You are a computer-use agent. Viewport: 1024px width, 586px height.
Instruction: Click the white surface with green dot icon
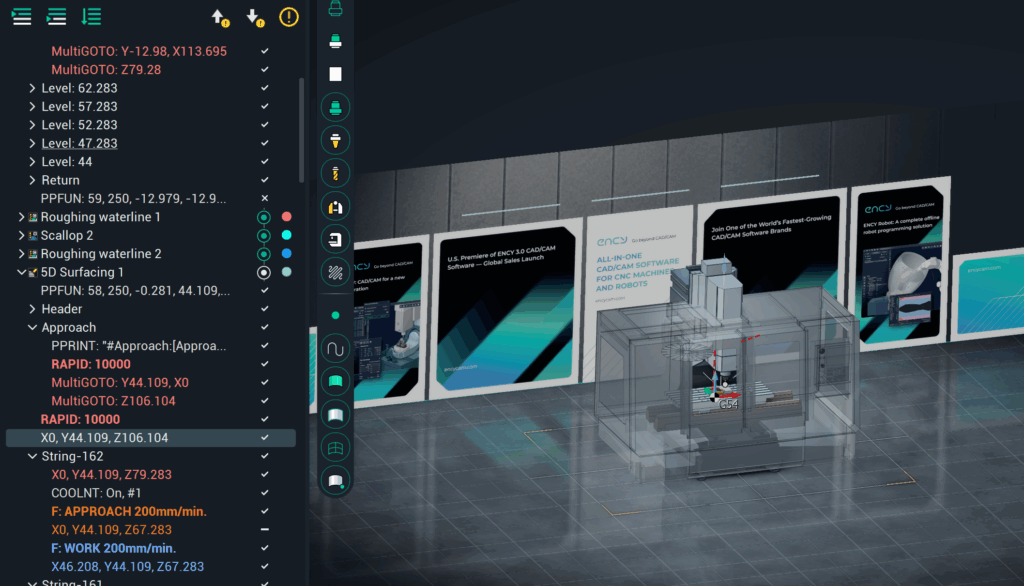click(x=335, y=481)
